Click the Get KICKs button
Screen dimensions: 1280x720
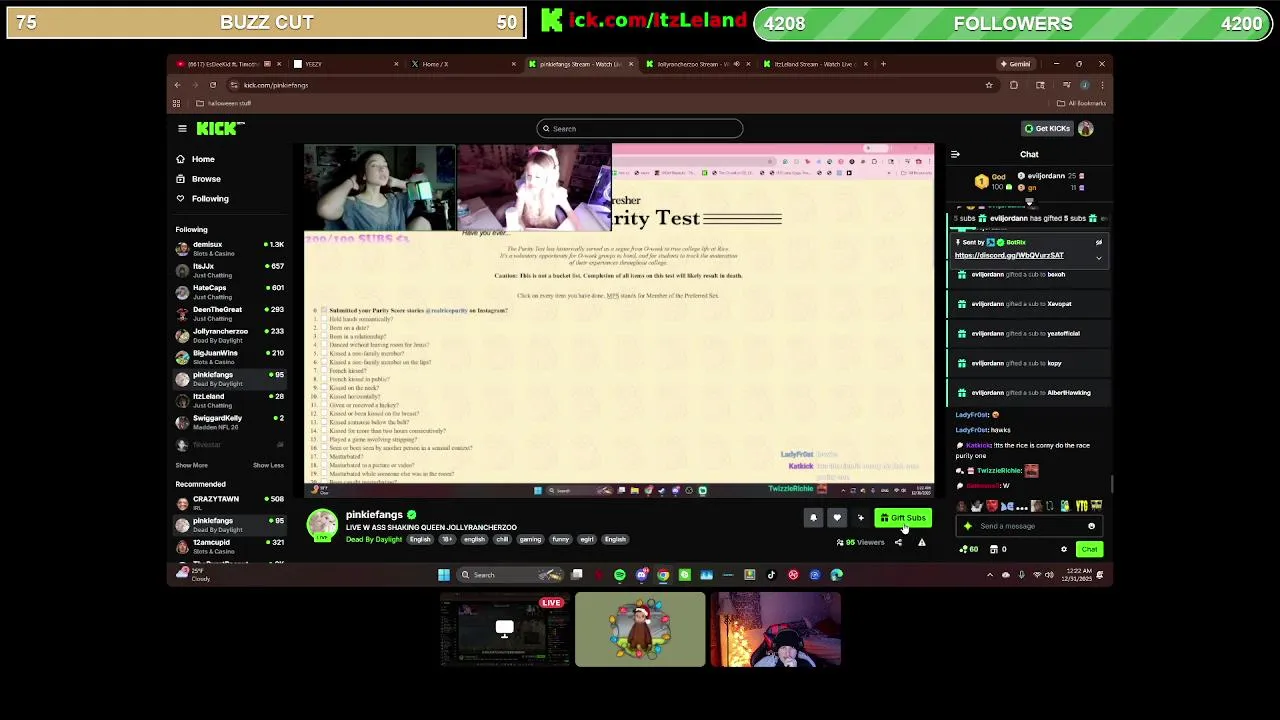(1047, 128)
